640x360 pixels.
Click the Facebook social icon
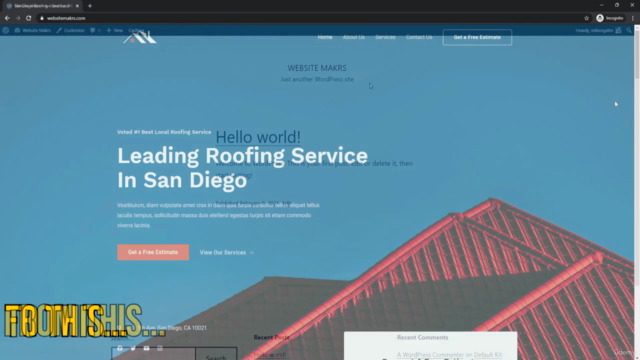[x=120, y=348]
